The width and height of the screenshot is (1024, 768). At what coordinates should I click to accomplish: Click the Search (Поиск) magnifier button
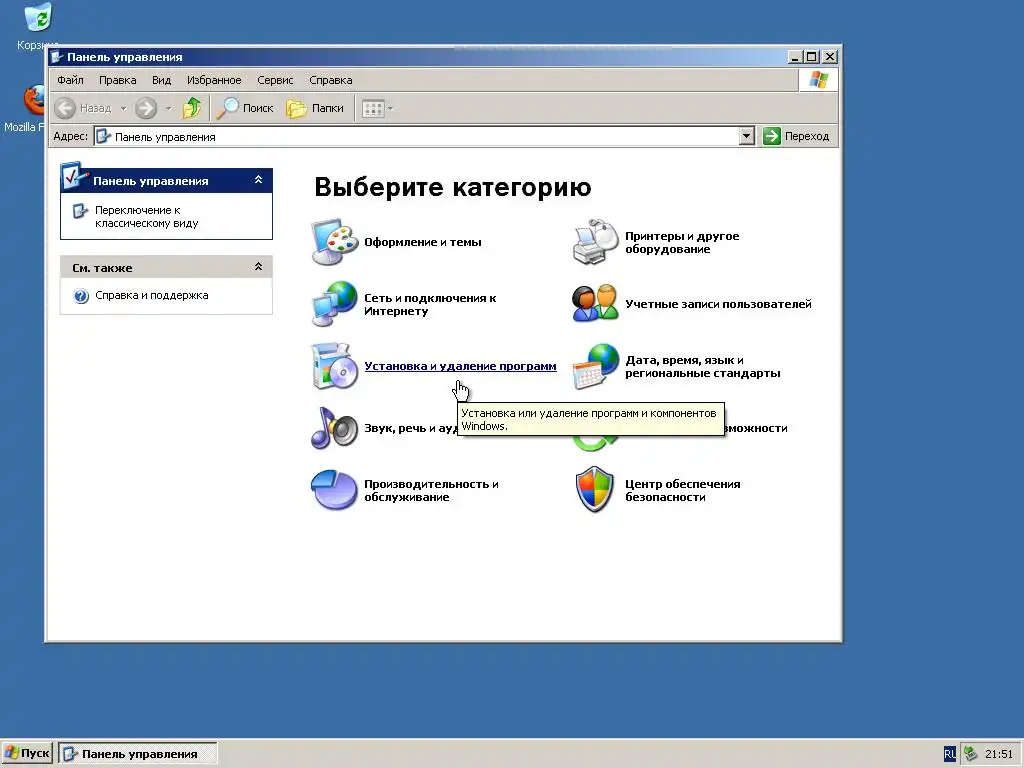pos(246,108)
